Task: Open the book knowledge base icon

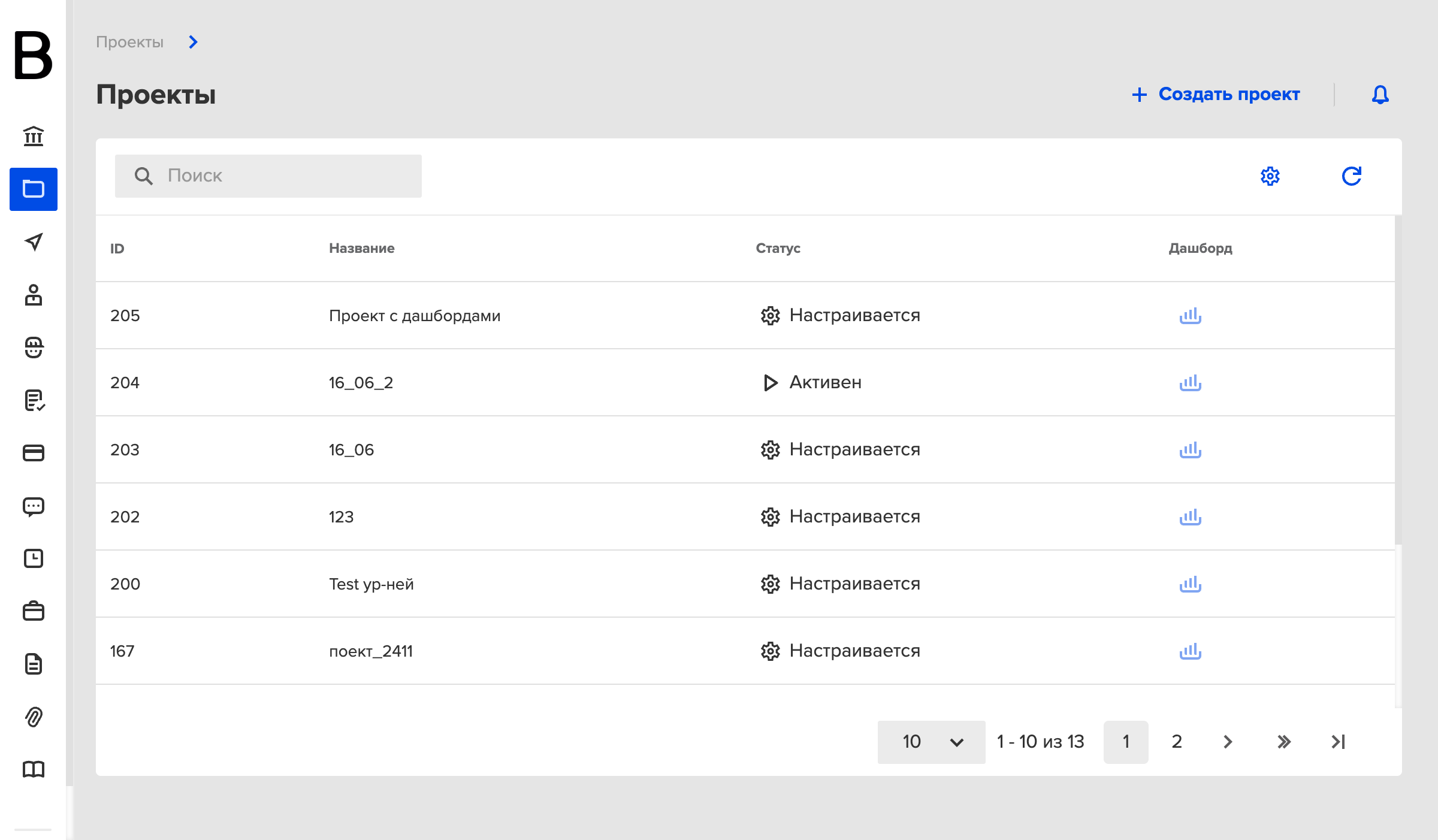Action: [x=34, y=769]
